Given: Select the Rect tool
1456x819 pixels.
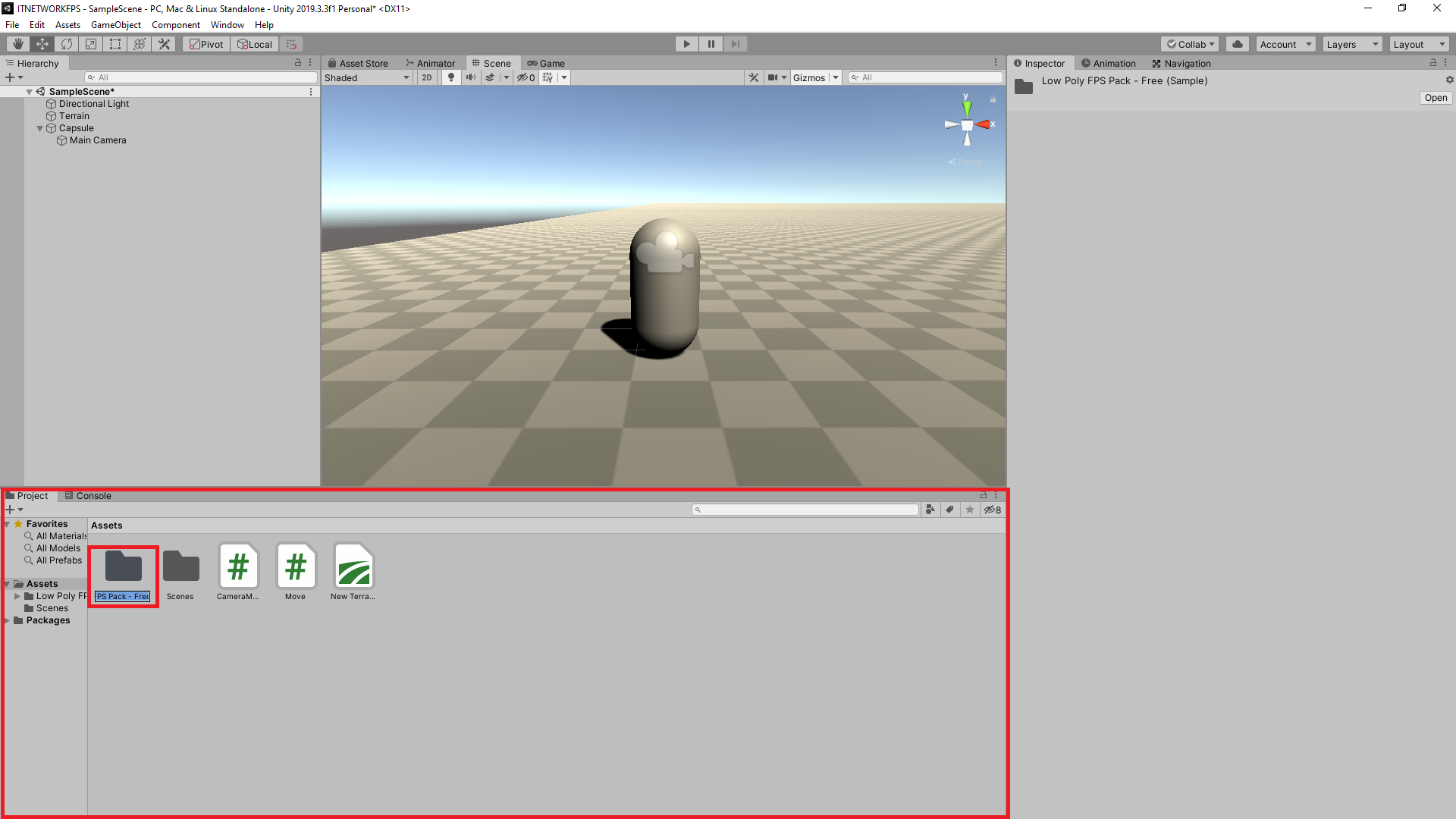Looking at the screenshot, I should pos(115,43).
